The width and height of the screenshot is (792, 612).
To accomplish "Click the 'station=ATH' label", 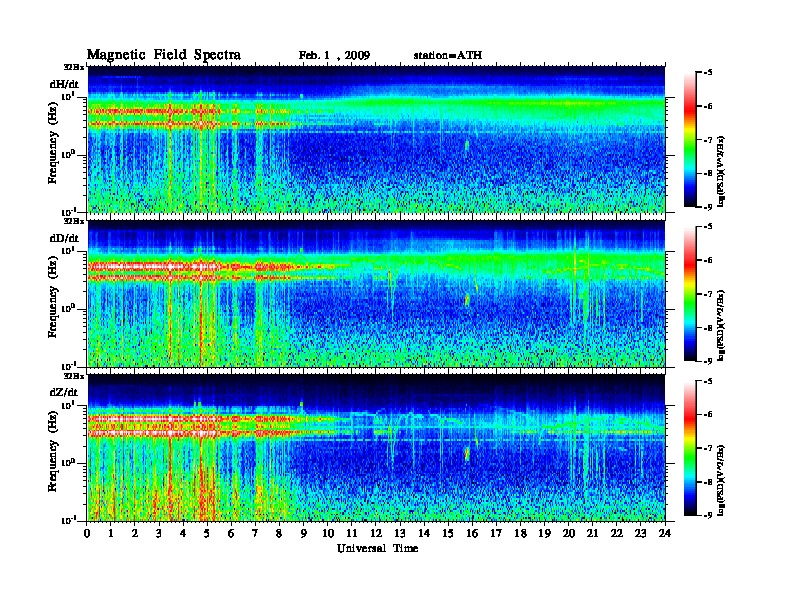I will [448, 56].
